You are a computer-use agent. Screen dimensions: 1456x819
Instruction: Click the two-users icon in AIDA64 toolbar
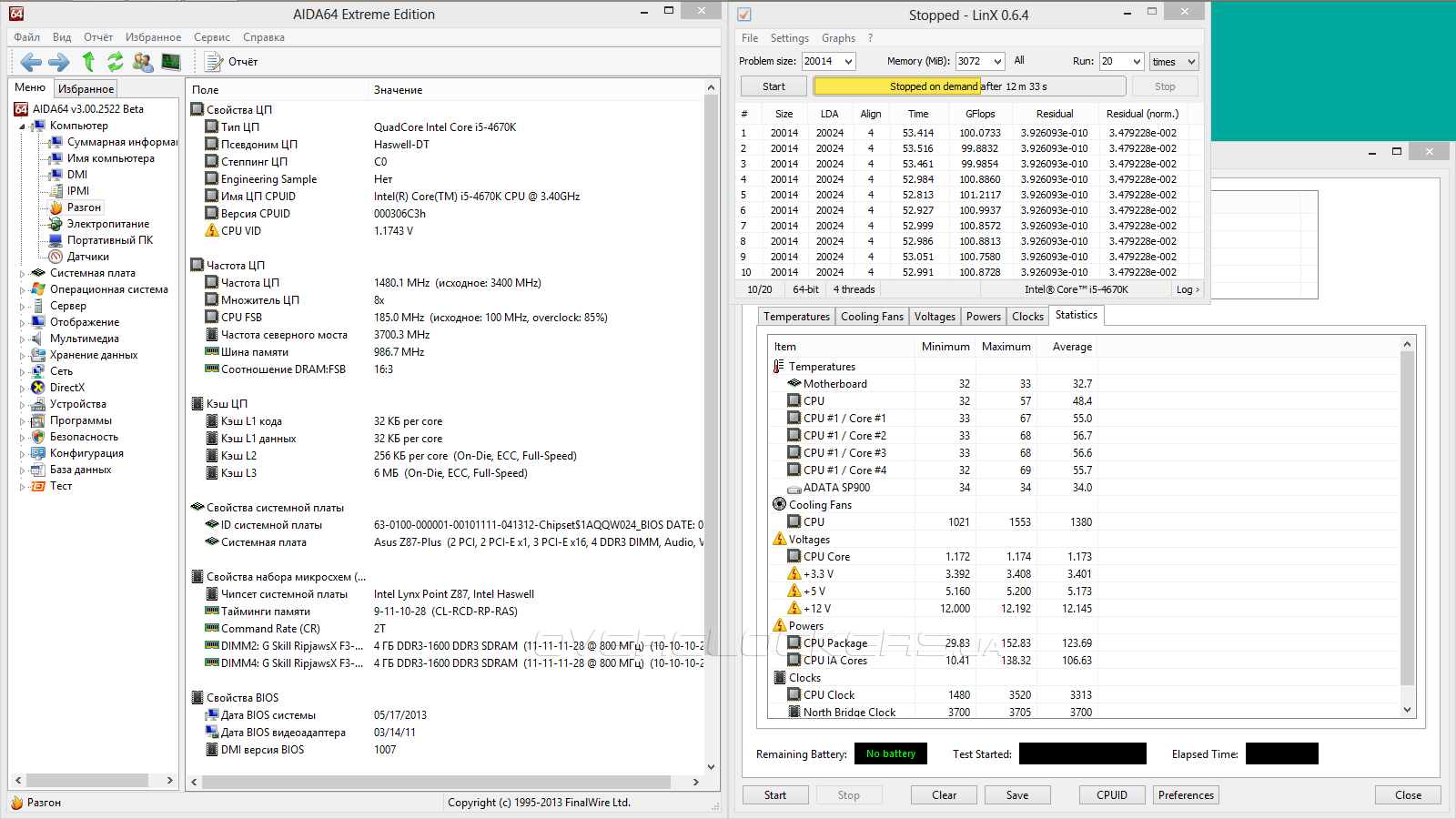(x=143, y=62)
